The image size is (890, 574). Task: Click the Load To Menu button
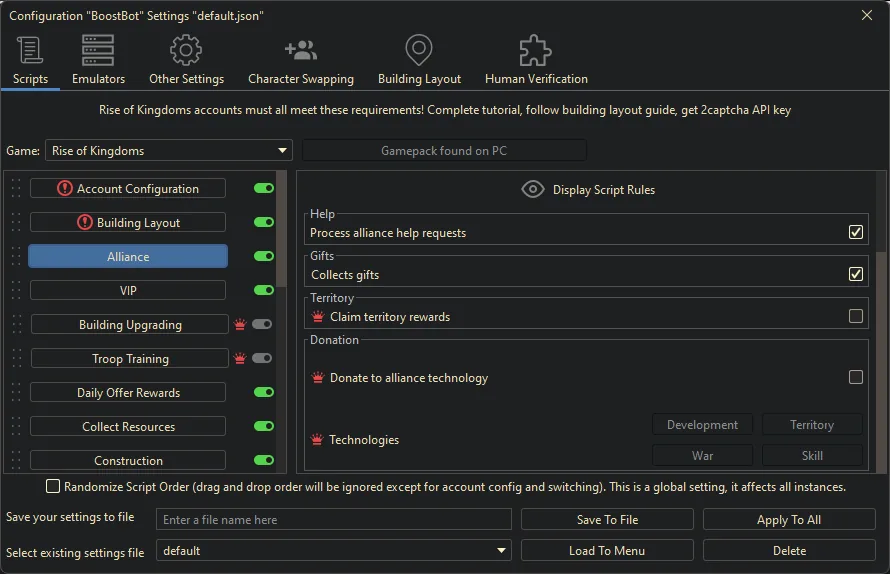tap(607, 550)
